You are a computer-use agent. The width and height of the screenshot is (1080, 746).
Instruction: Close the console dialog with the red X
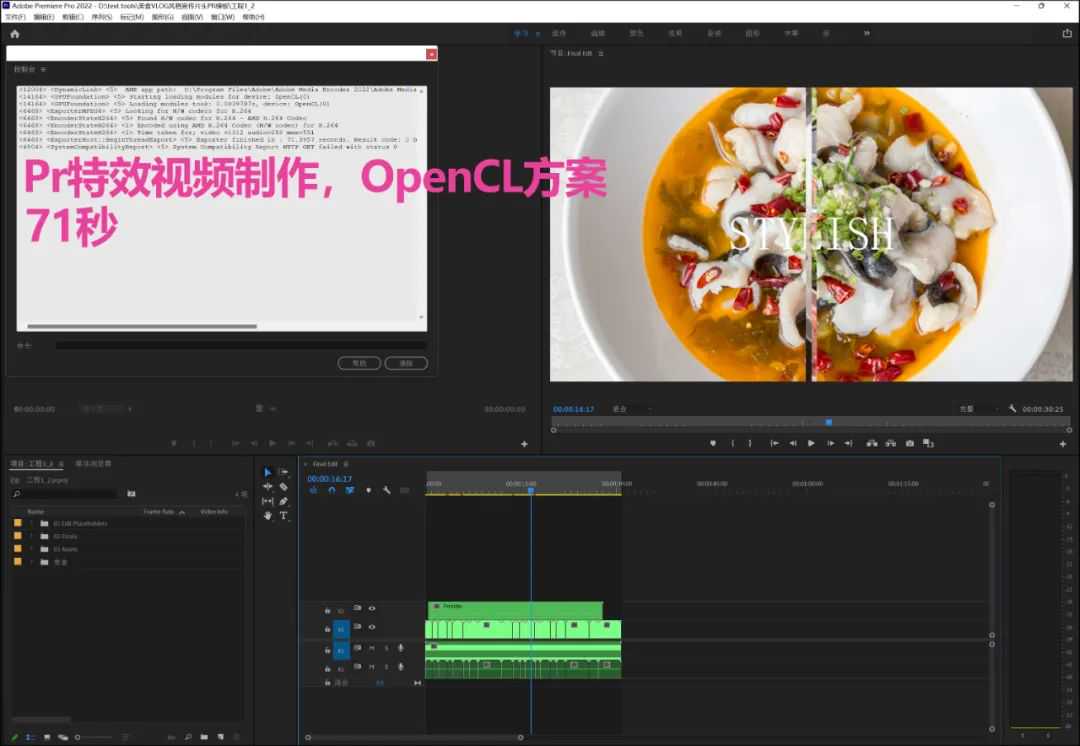pyautogui.click(x=431, y=54)
